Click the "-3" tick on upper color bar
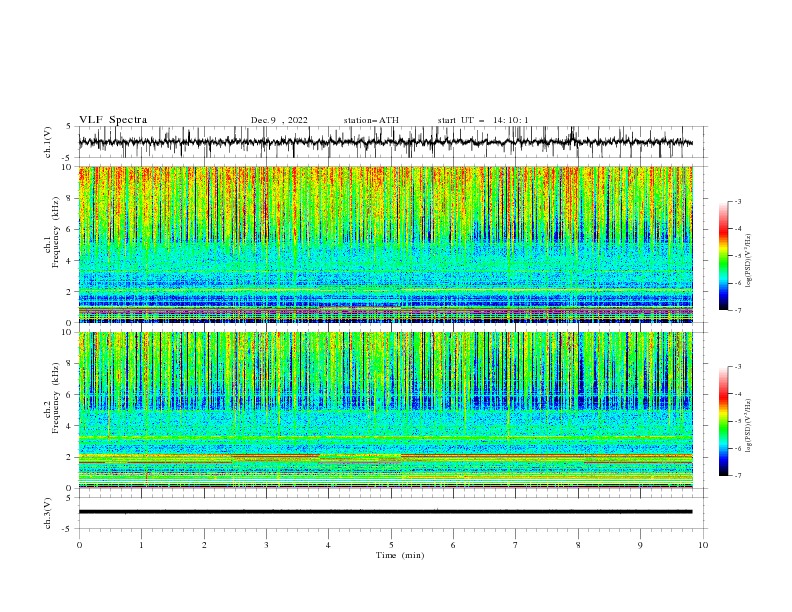 coord(738,201)
